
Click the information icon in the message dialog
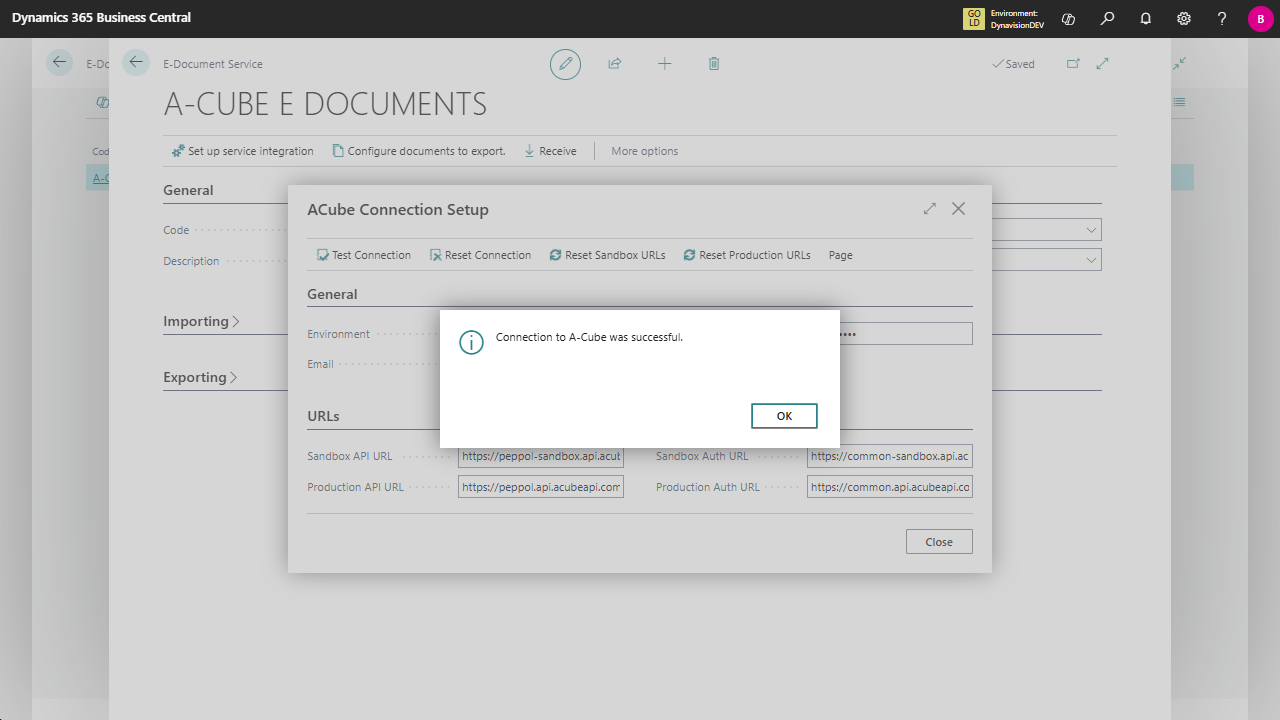(471, 342)
